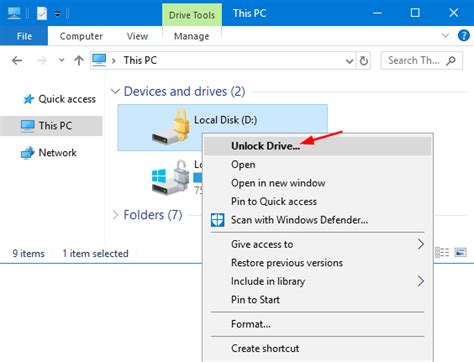Switch to the large icons view layout
This screenshot has width=474, height=362.
tap(460, 252)
